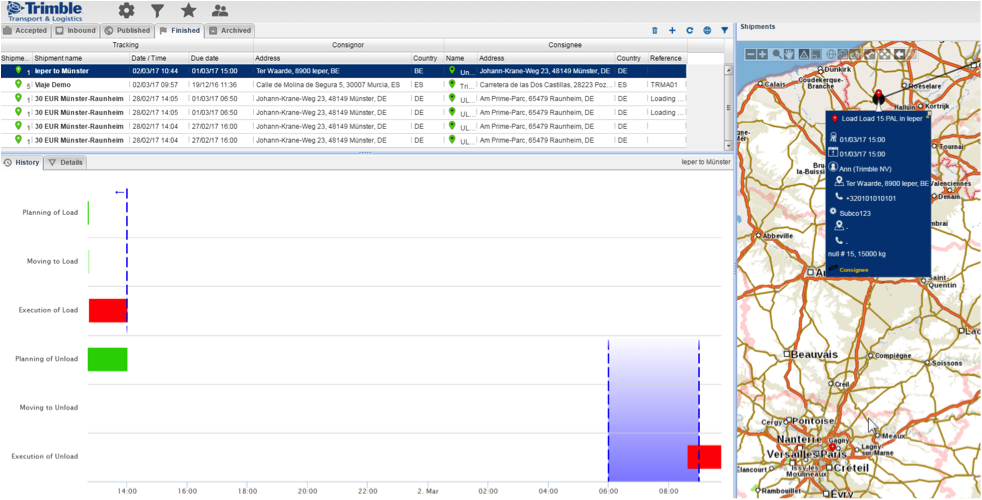Toggle globe icon in list toolbar

707,31
